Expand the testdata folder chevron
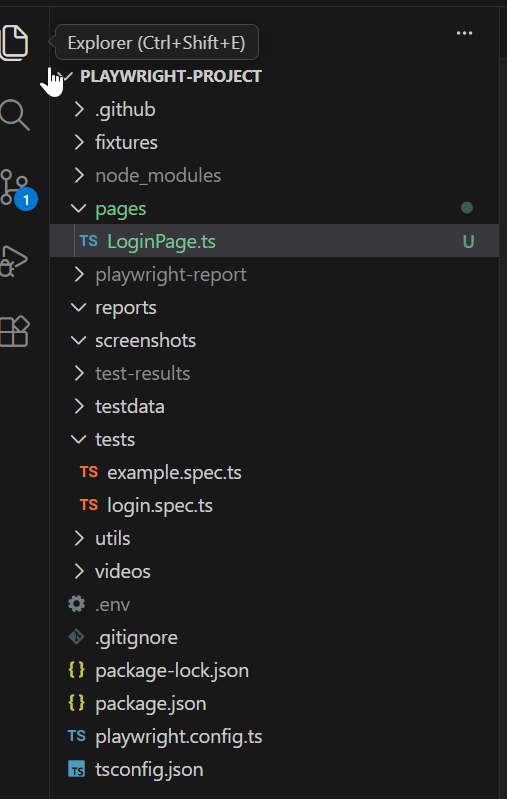 pyautogui.click(x=79, y=406)
